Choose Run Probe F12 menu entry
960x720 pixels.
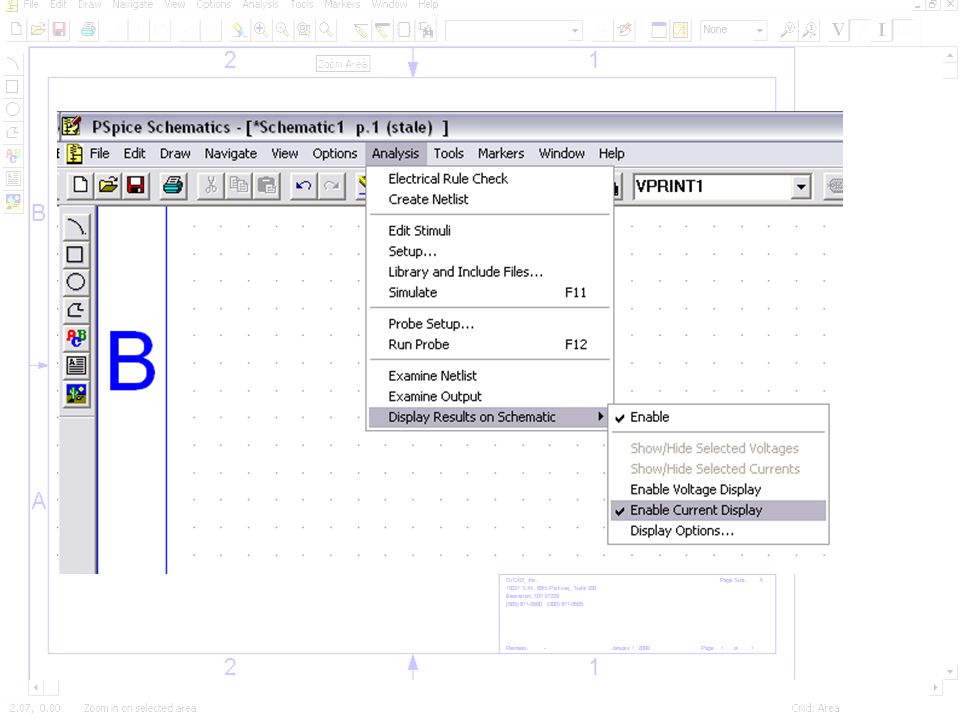tap(489, 345)
